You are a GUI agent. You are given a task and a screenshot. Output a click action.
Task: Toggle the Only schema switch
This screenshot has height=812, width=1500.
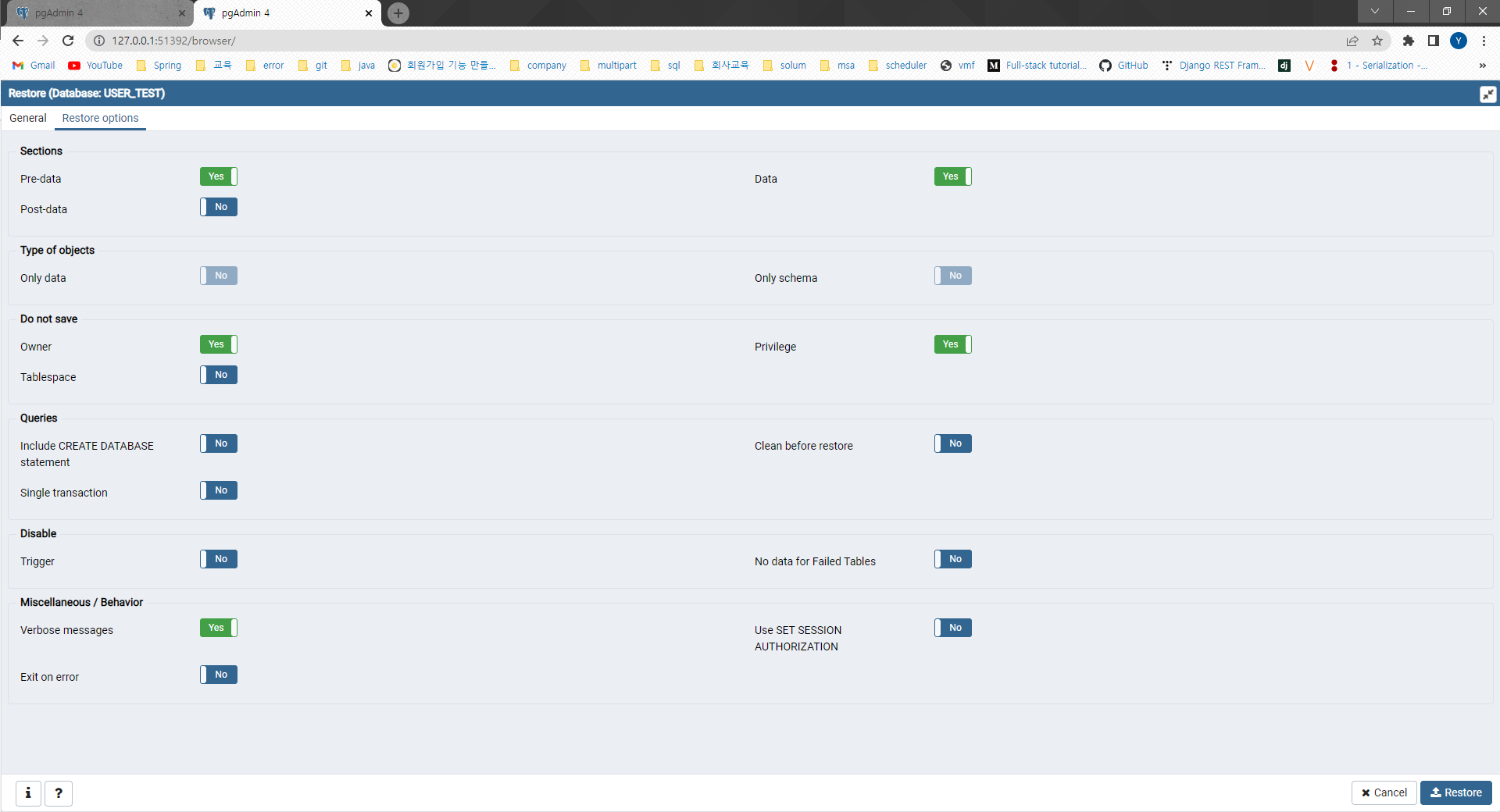click(x=953, y=276)
